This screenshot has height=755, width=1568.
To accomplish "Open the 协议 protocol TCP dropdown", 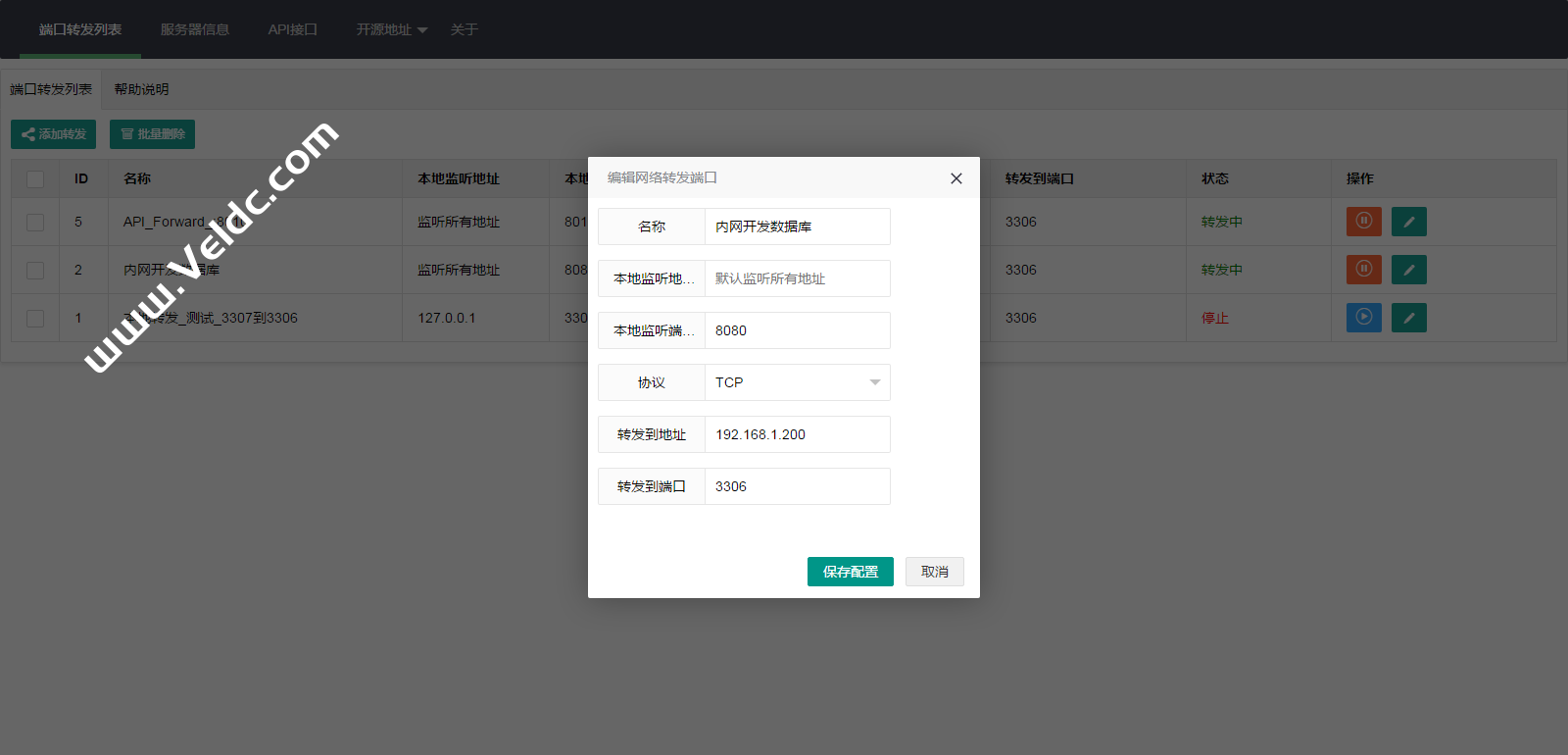I will tap(796, 382).
